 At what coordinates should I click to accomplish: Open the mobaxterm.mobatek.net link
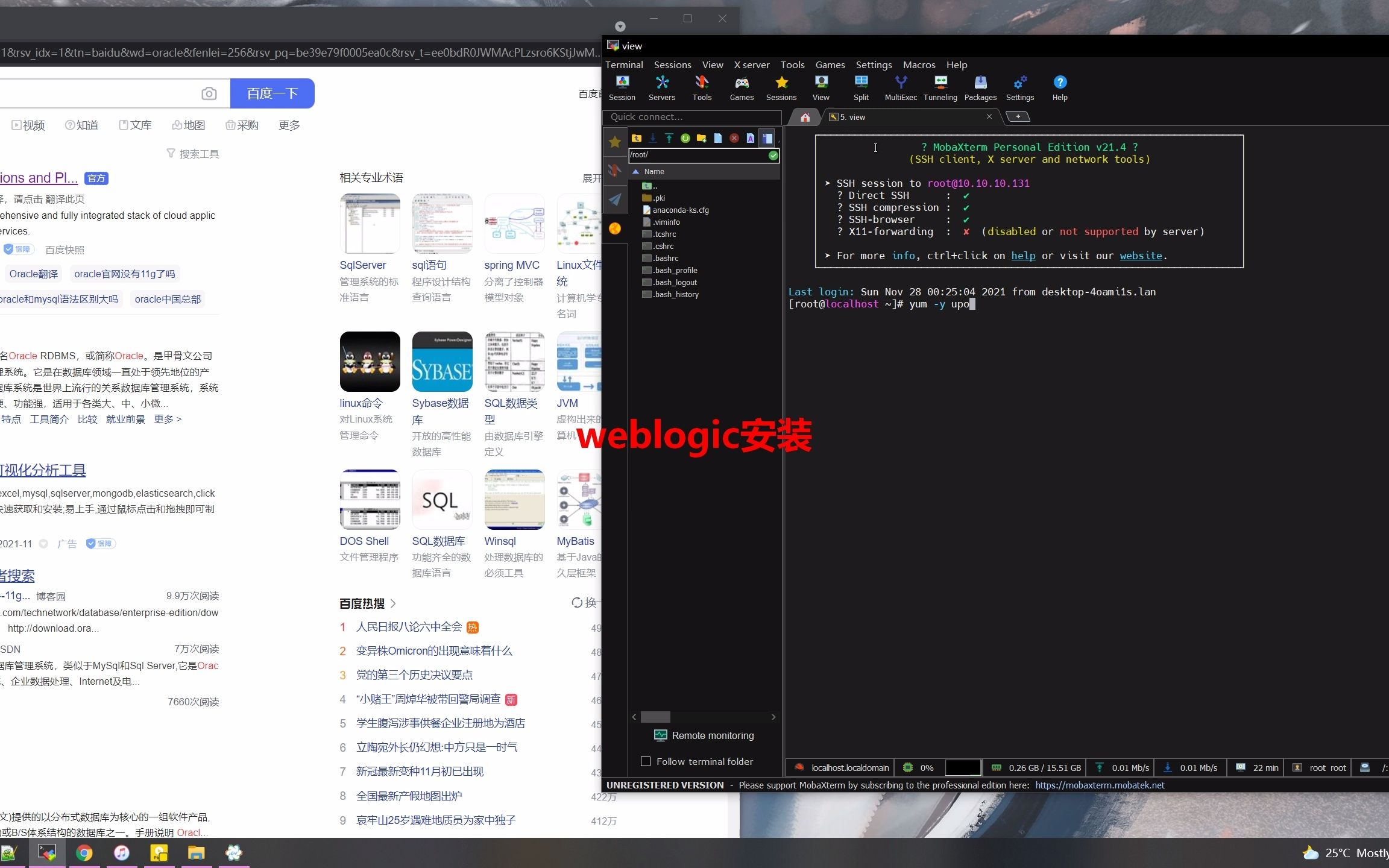click(1100, 785)
